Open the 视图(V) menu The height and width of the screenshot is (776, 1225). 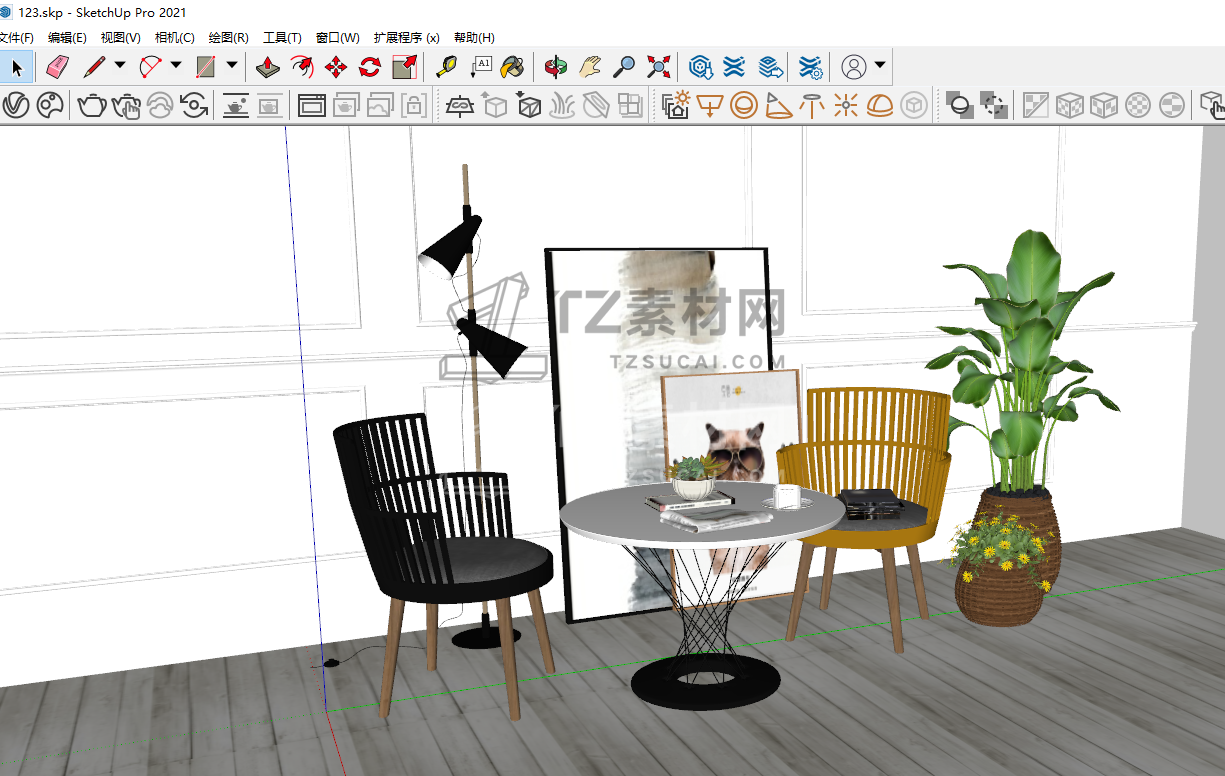point(121,38)
